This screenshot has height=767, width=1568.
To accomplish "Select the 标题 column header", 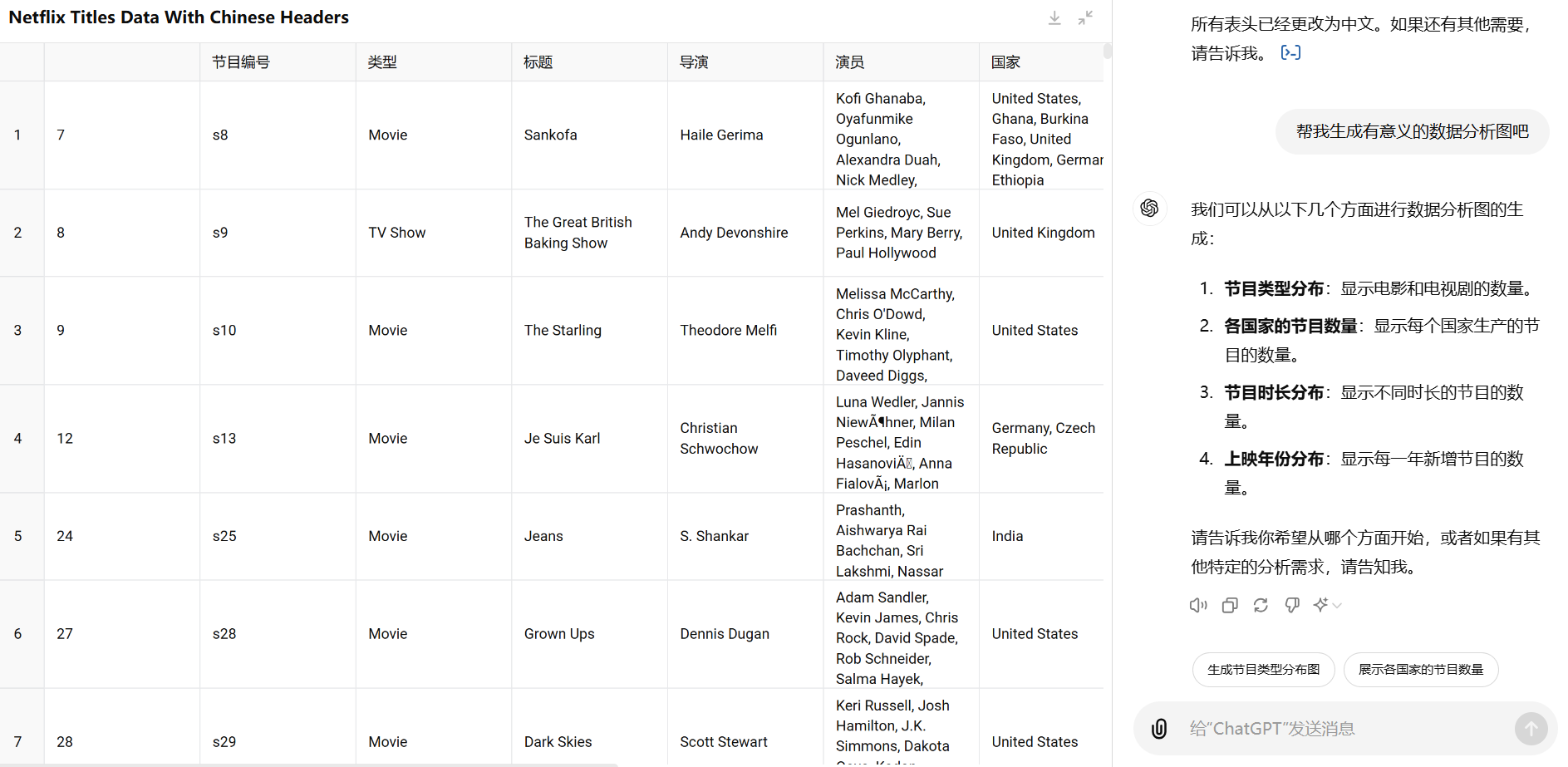I will [589, 62].
